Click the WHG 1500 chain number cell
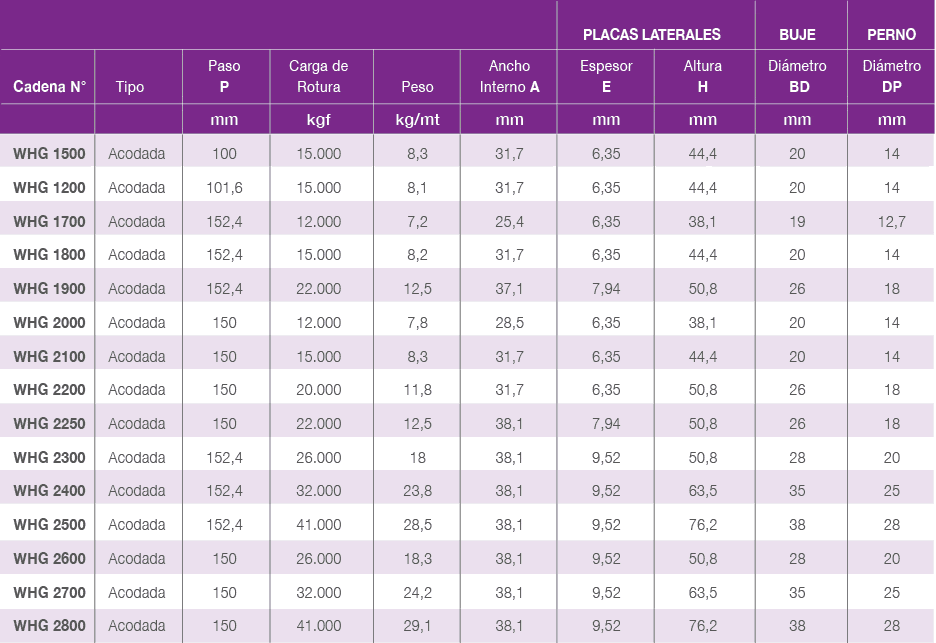 pos(49,154)
